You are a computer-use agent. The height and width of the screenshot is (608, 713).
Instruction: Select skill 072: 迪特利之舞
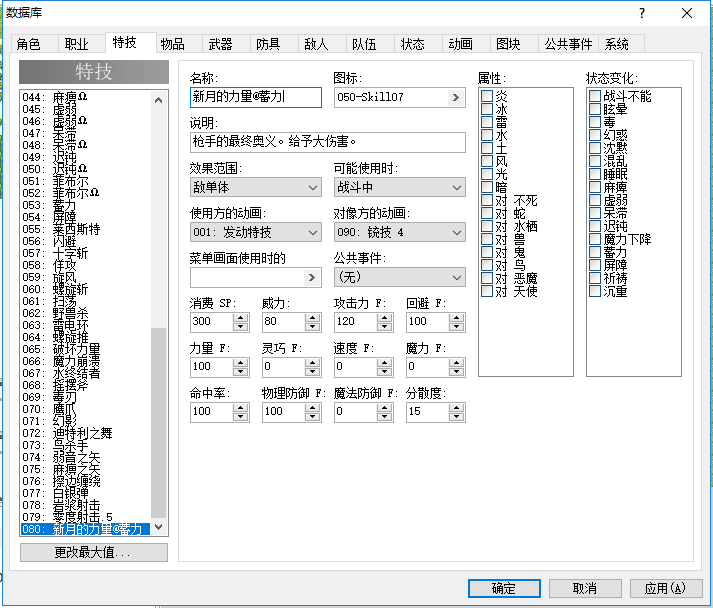pos(85,433)
